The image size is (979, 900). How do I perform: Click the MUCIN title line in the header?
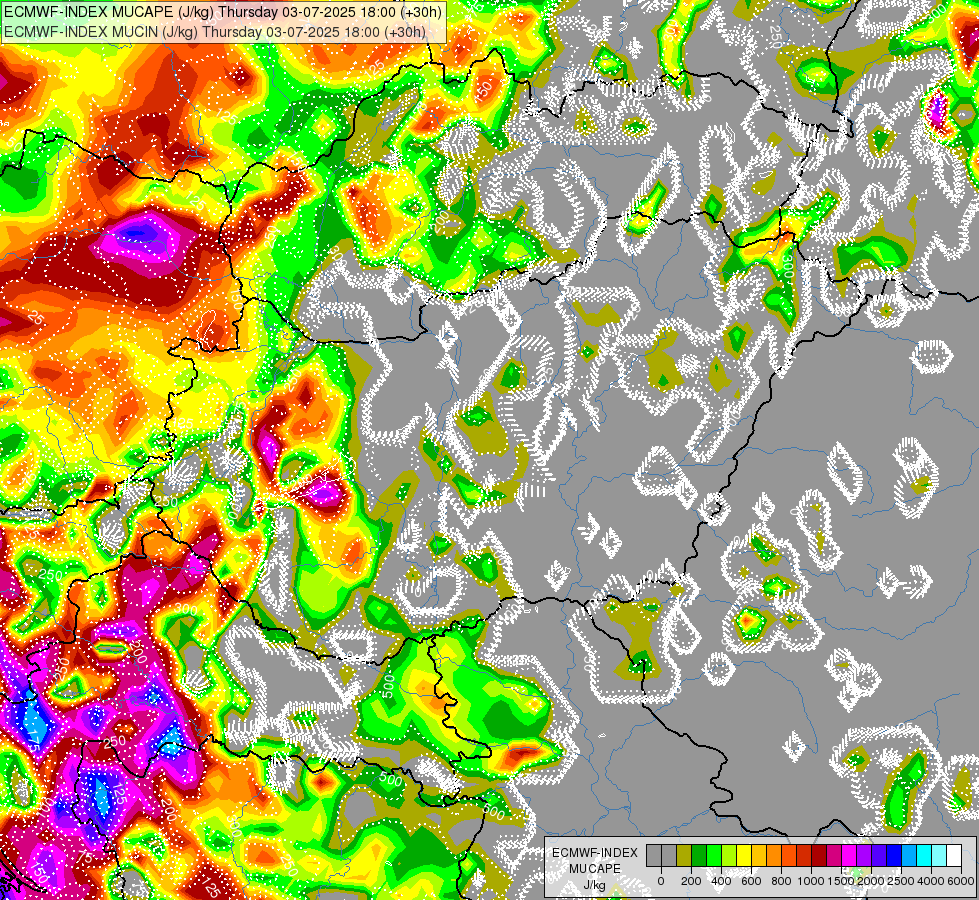(x=215, y=31)
